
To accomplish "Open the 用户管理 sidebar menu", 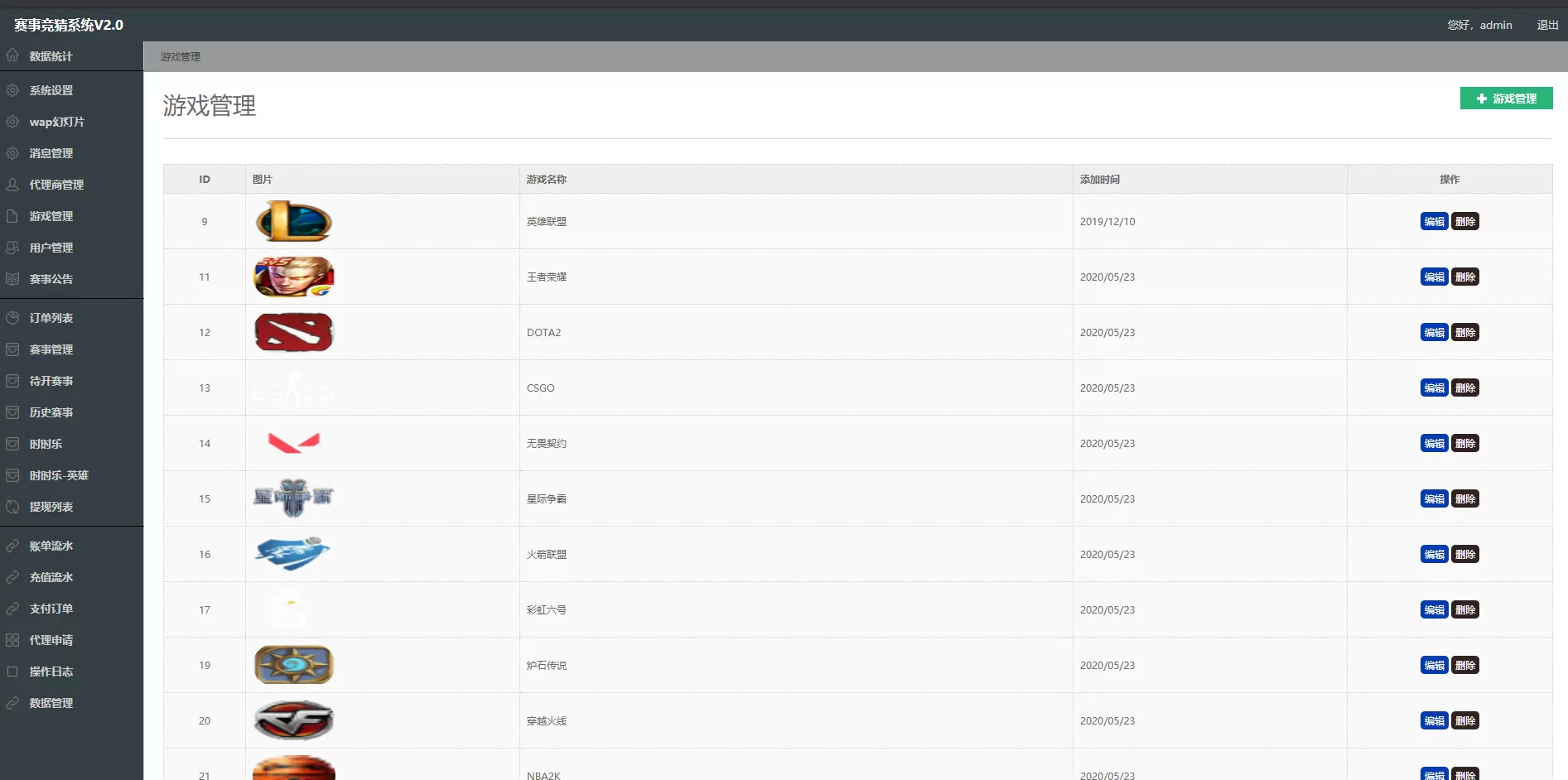I will (51, 248).
